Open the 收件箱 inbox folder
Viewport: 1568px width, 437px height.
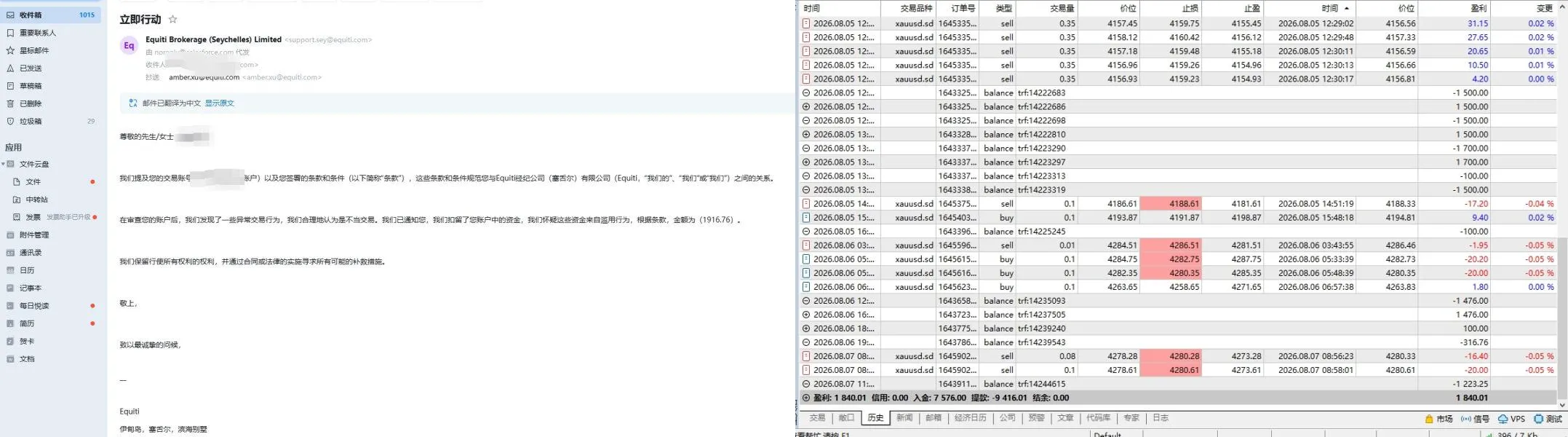click(51, 15)
